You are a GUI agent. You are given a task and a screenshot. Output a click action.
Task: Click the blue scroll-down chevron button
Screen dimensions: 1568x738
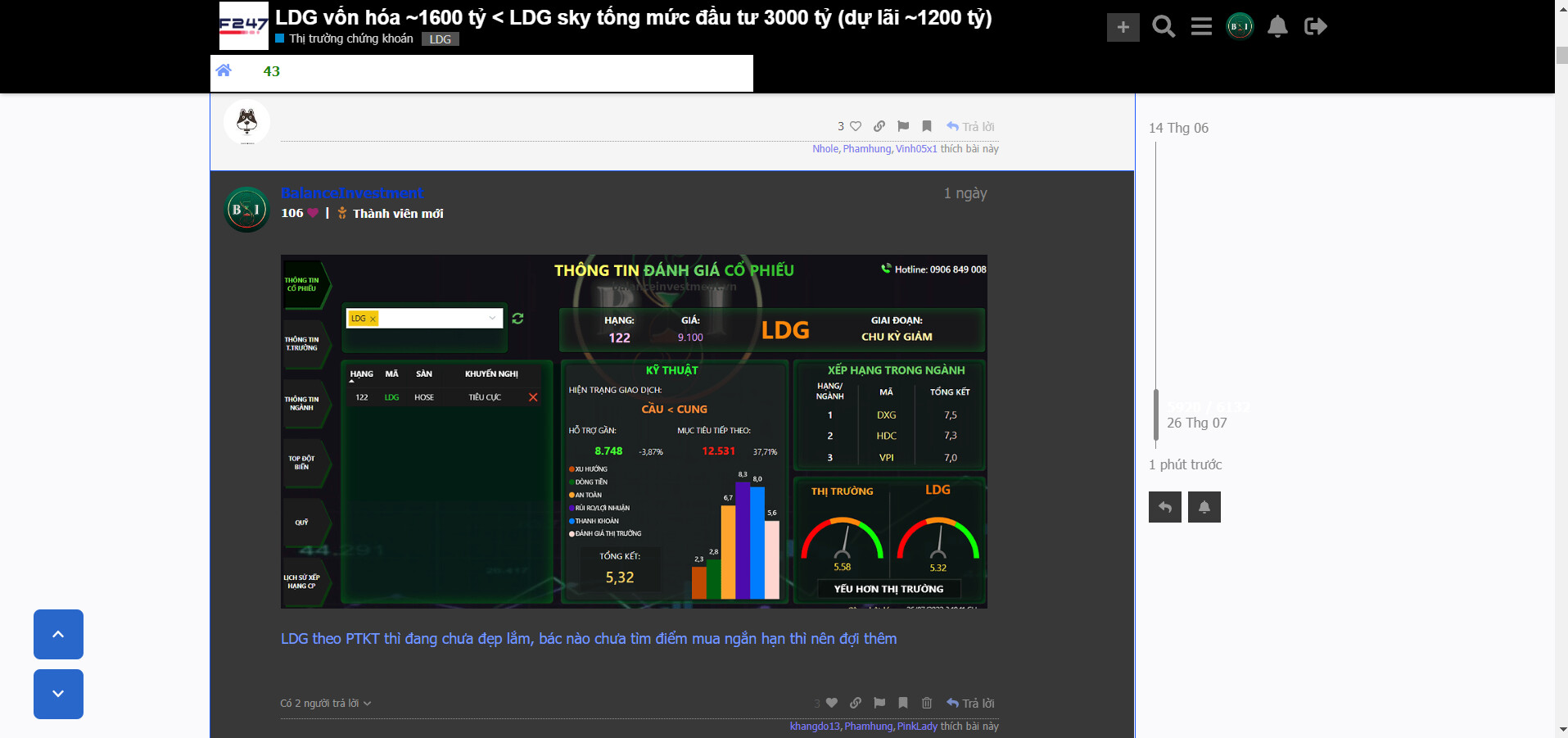(58, 694)
